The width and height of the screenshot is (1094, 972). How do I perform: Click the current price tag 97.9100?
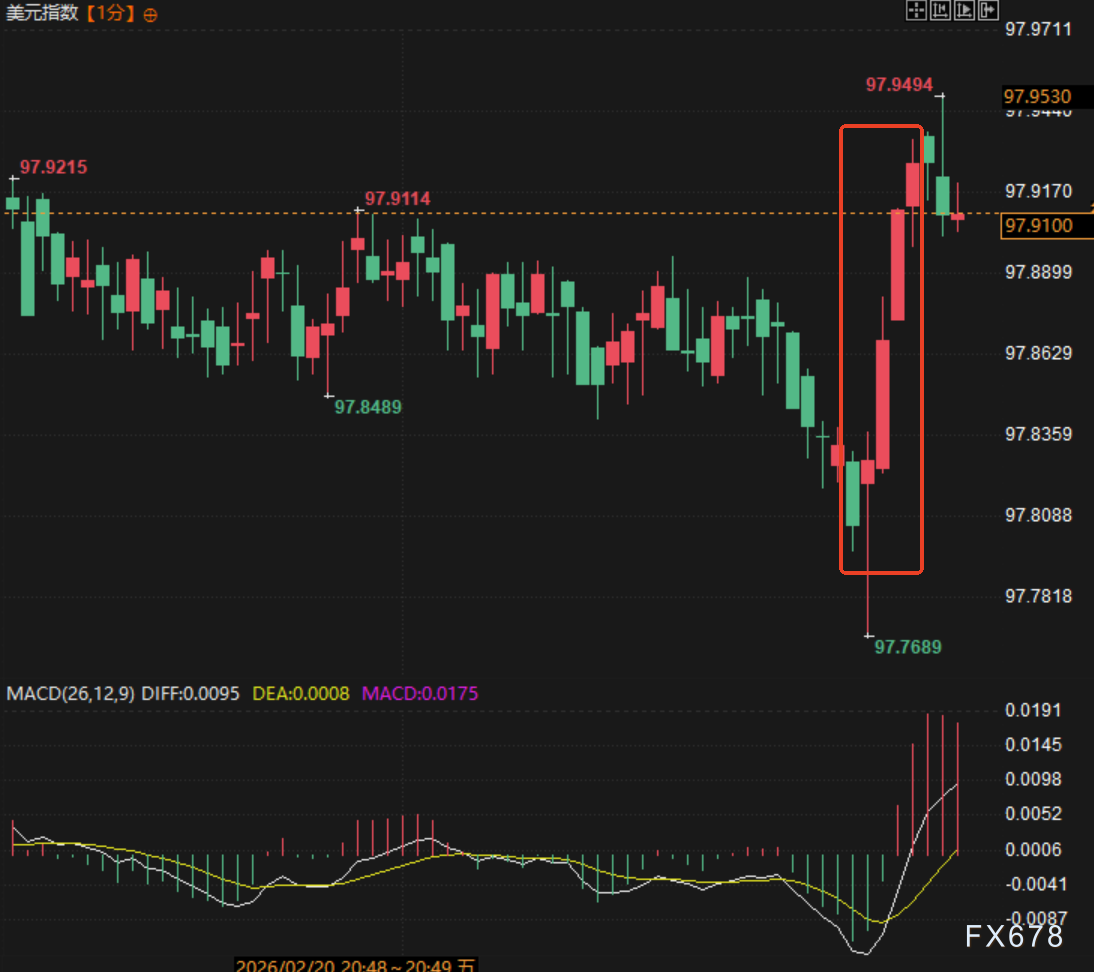(x=1045, y=225)
